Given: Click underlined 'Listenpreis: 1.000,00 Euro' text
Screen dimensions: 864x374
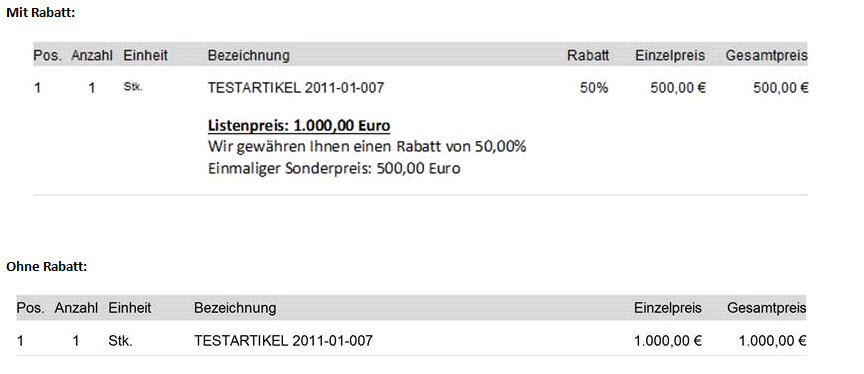Looking at the screenshot, I should tap(299, 126).
